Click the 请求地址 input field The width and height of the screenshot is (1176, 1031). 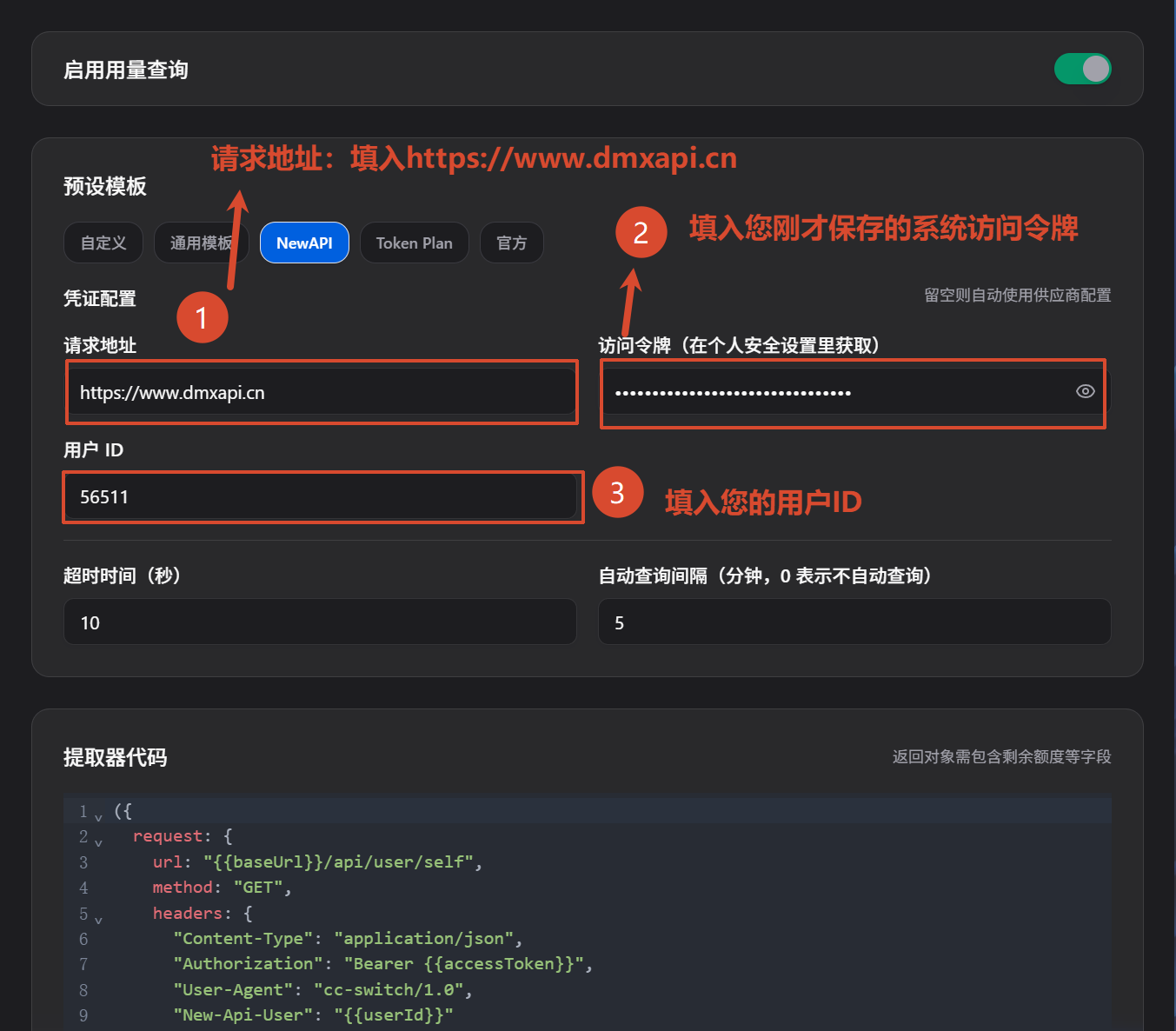tap(321, 392)
